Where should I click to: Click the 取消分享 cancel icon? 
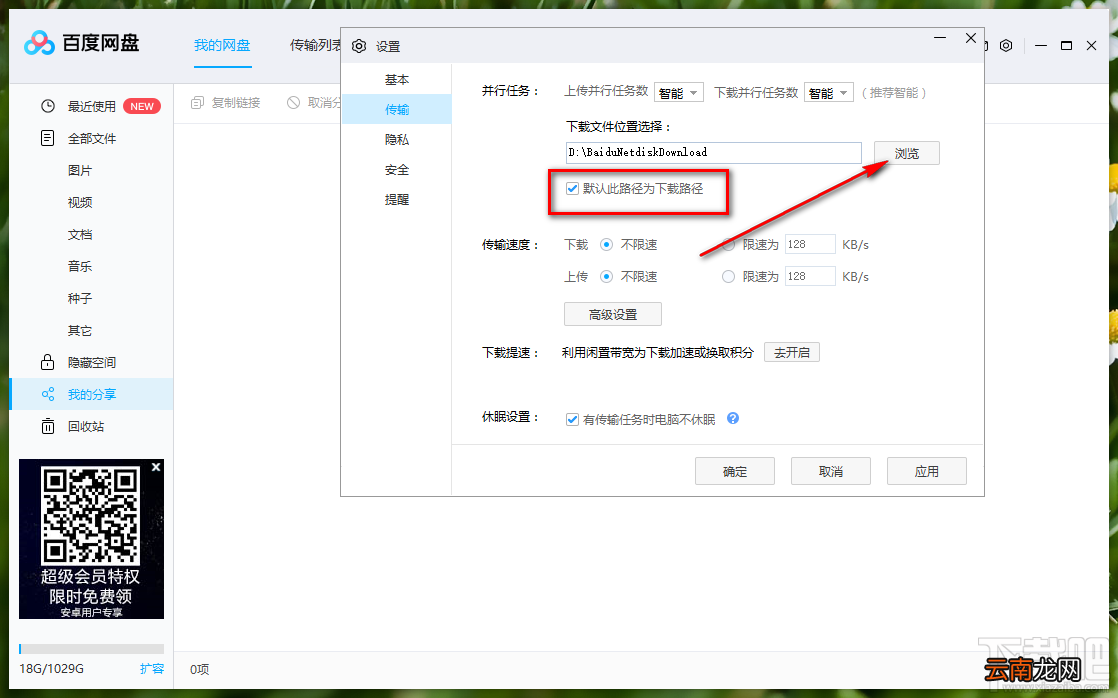293,103
